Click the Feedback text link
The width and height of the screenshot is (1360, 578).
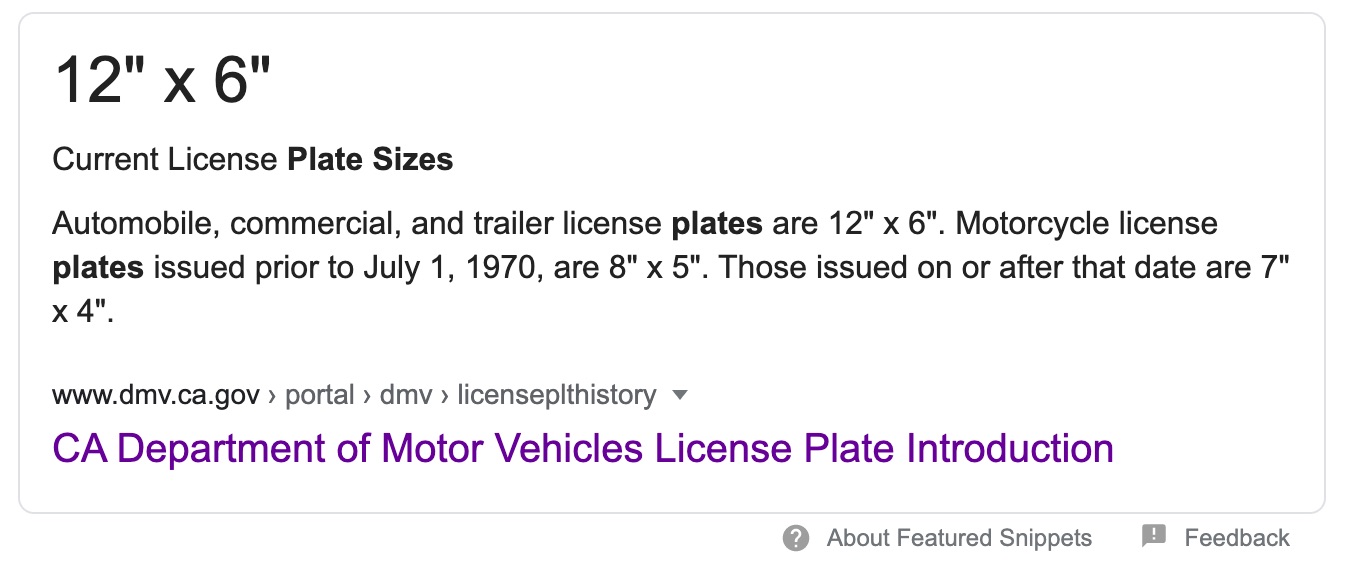point(1237,538)
